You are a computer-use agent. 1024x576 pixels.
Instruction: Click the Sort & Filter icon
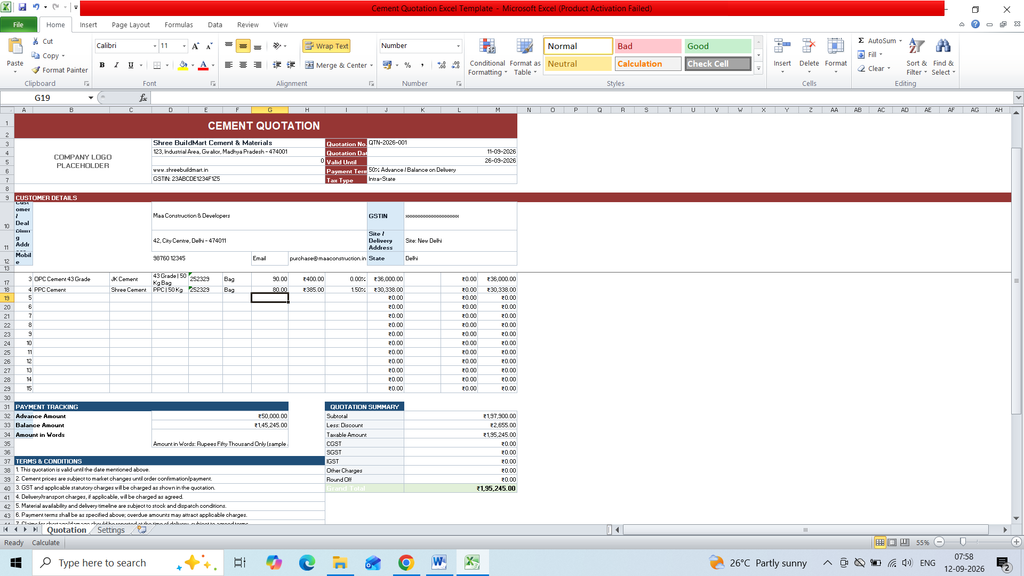[x=916, y=47]
